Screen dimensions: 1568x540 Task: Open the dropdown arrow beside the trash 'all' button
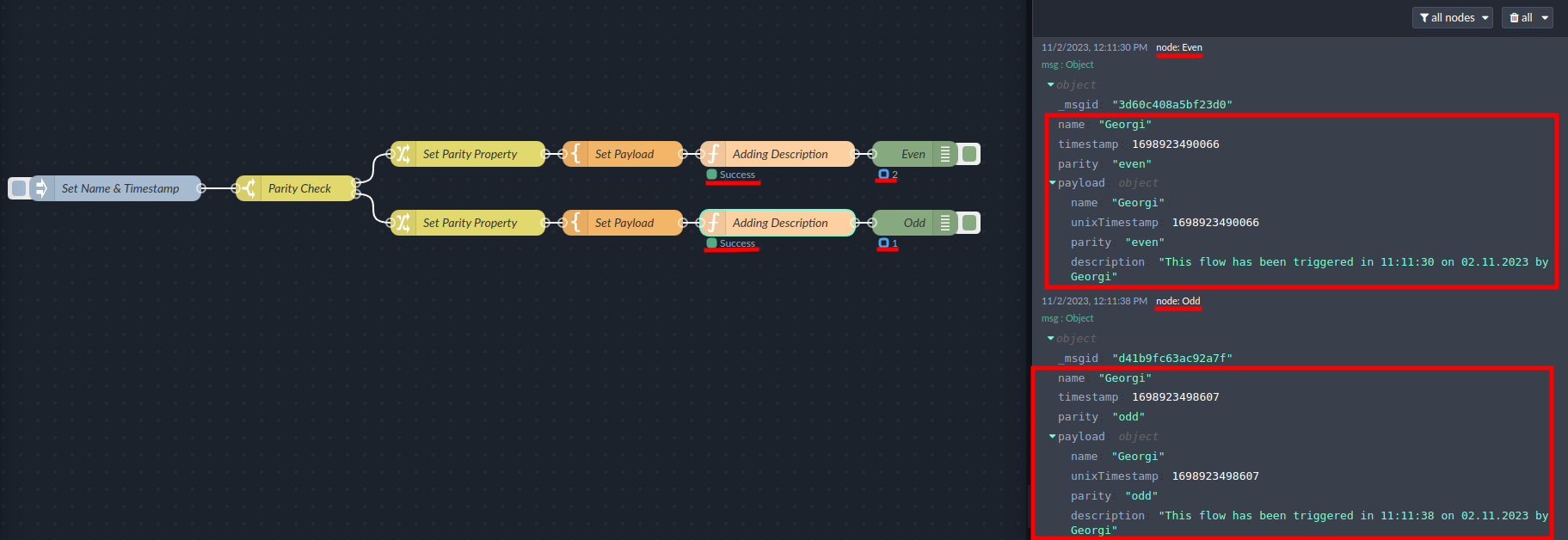1545,17
